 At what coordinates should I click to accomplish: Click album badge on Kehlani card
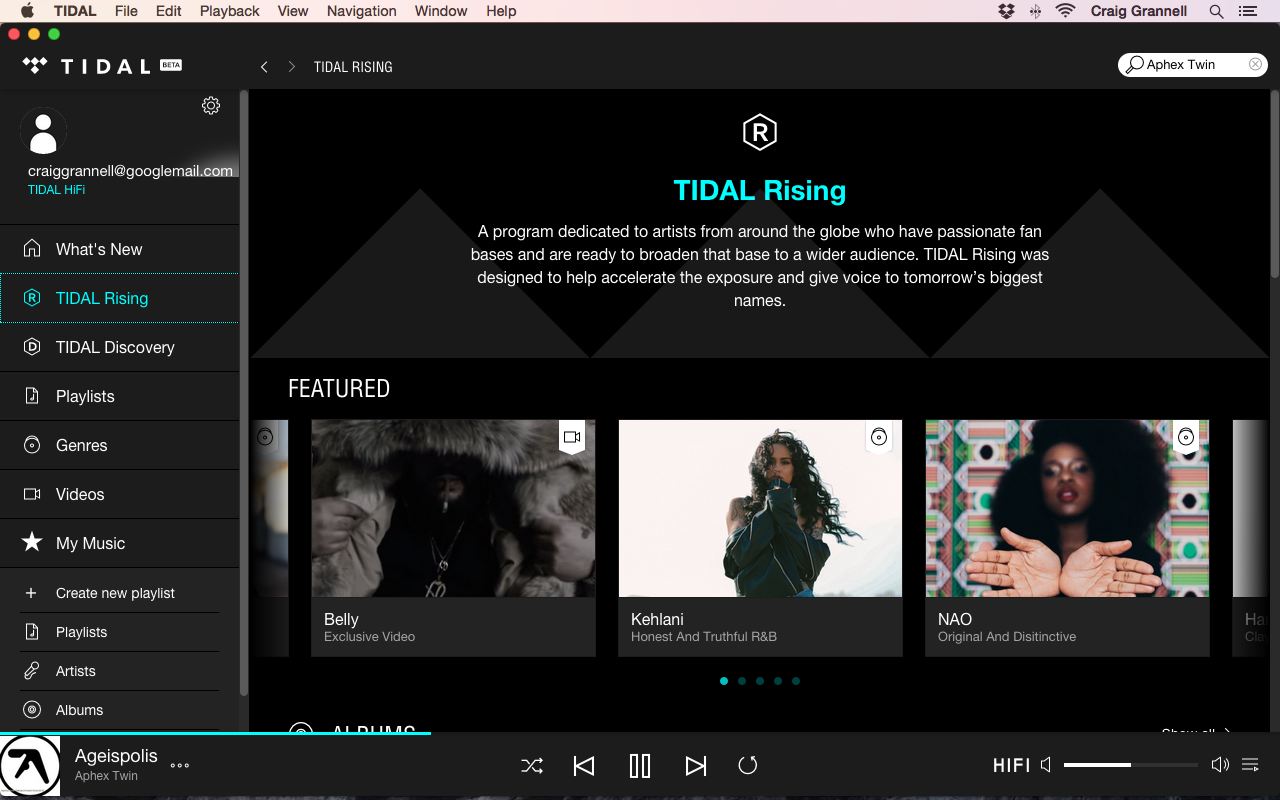[x=879, y=437]
